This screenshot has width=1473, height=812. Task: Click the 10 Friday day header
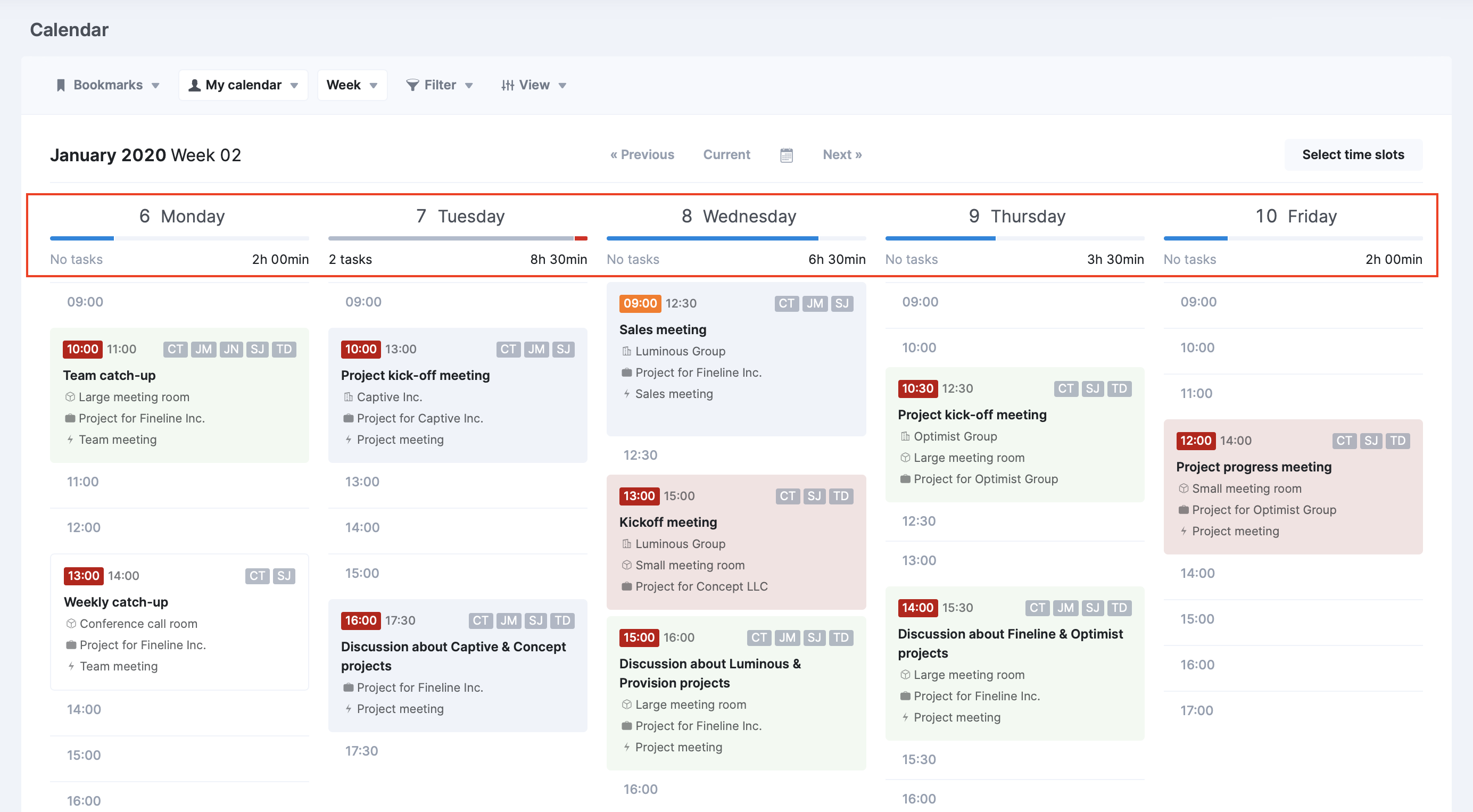point(1296,216)
